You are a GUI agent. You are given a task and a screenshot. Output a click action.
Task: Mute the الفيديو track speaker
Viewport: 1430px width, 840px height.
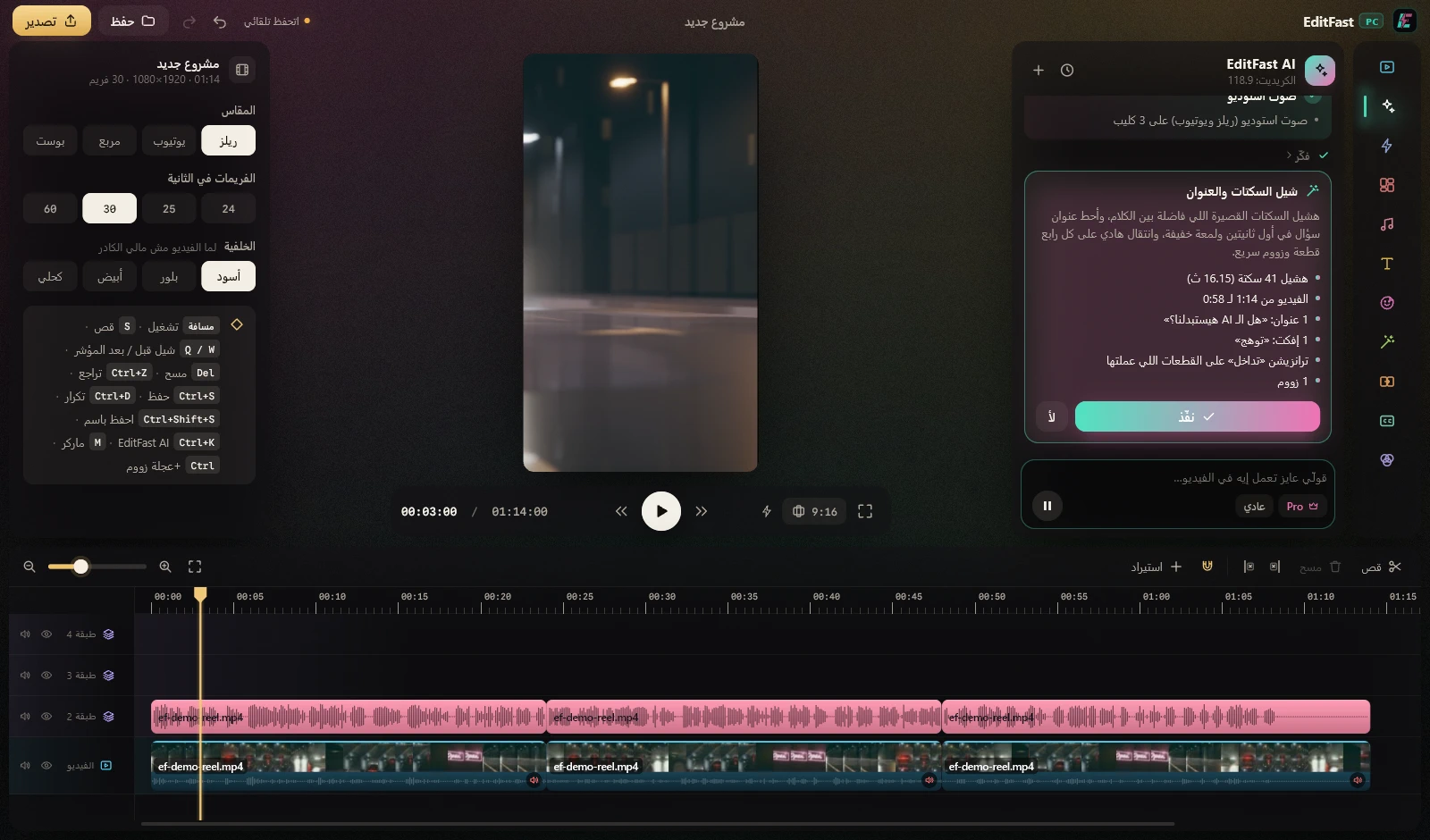pos(25,766)
